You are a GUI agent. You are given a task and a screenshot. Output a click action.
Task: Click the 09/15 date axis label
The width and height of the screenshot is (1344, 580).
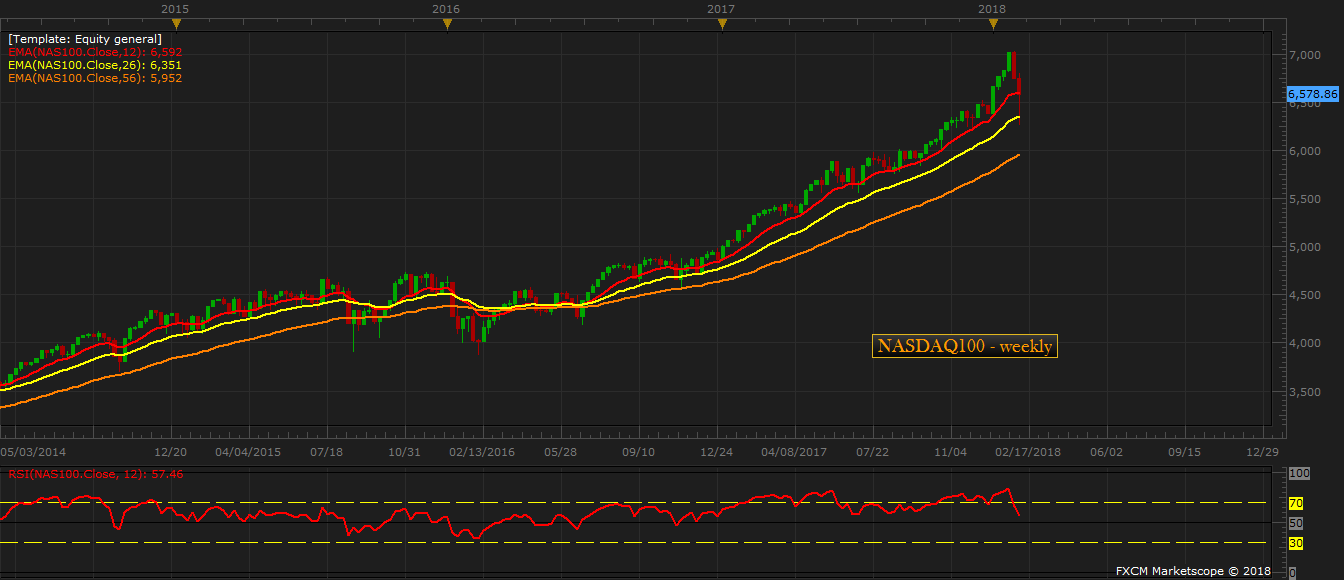(x=1183, y=452)
